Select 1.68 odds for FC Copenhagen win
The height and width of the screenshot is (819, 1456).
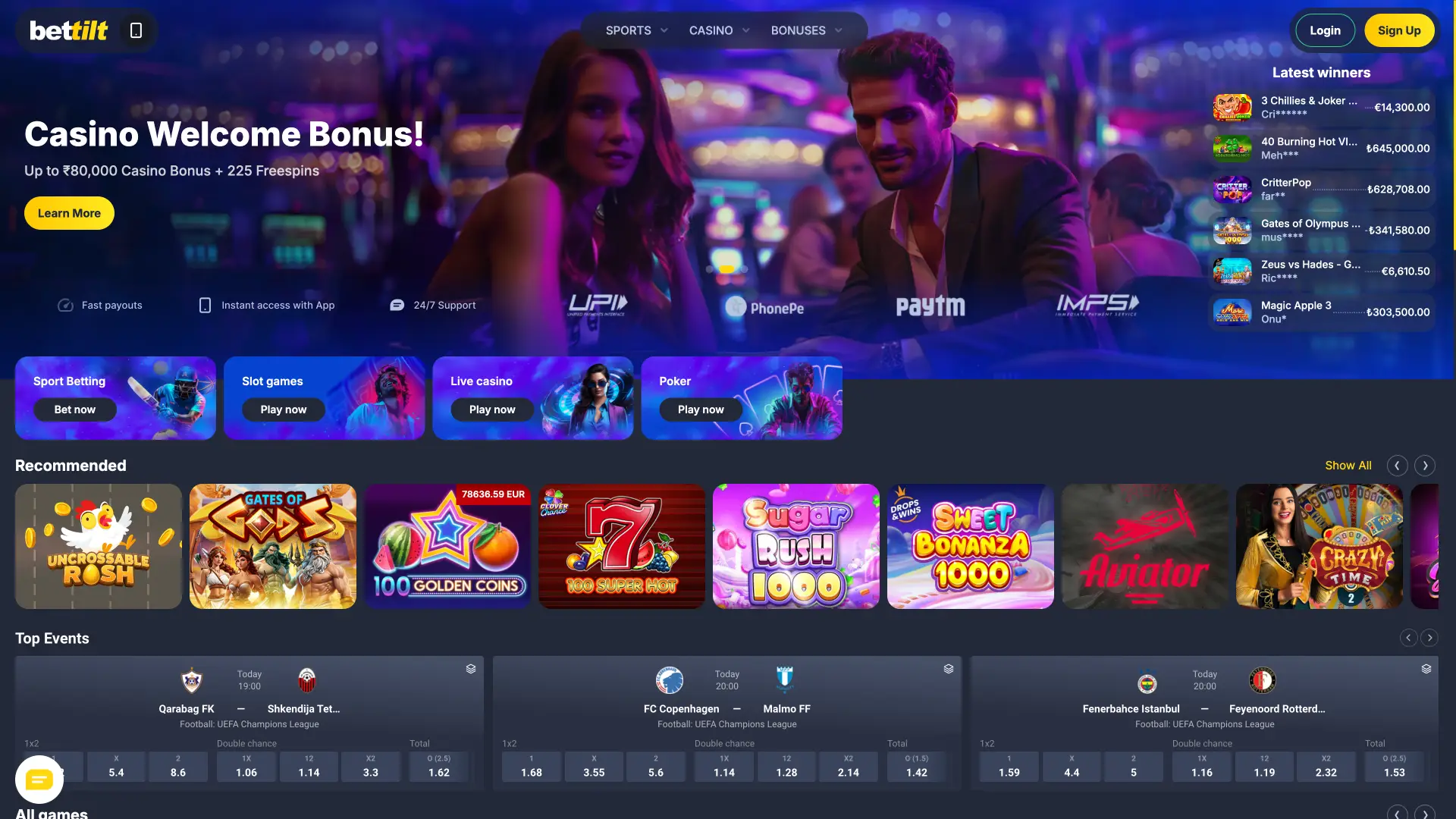(x=532, y=767)
